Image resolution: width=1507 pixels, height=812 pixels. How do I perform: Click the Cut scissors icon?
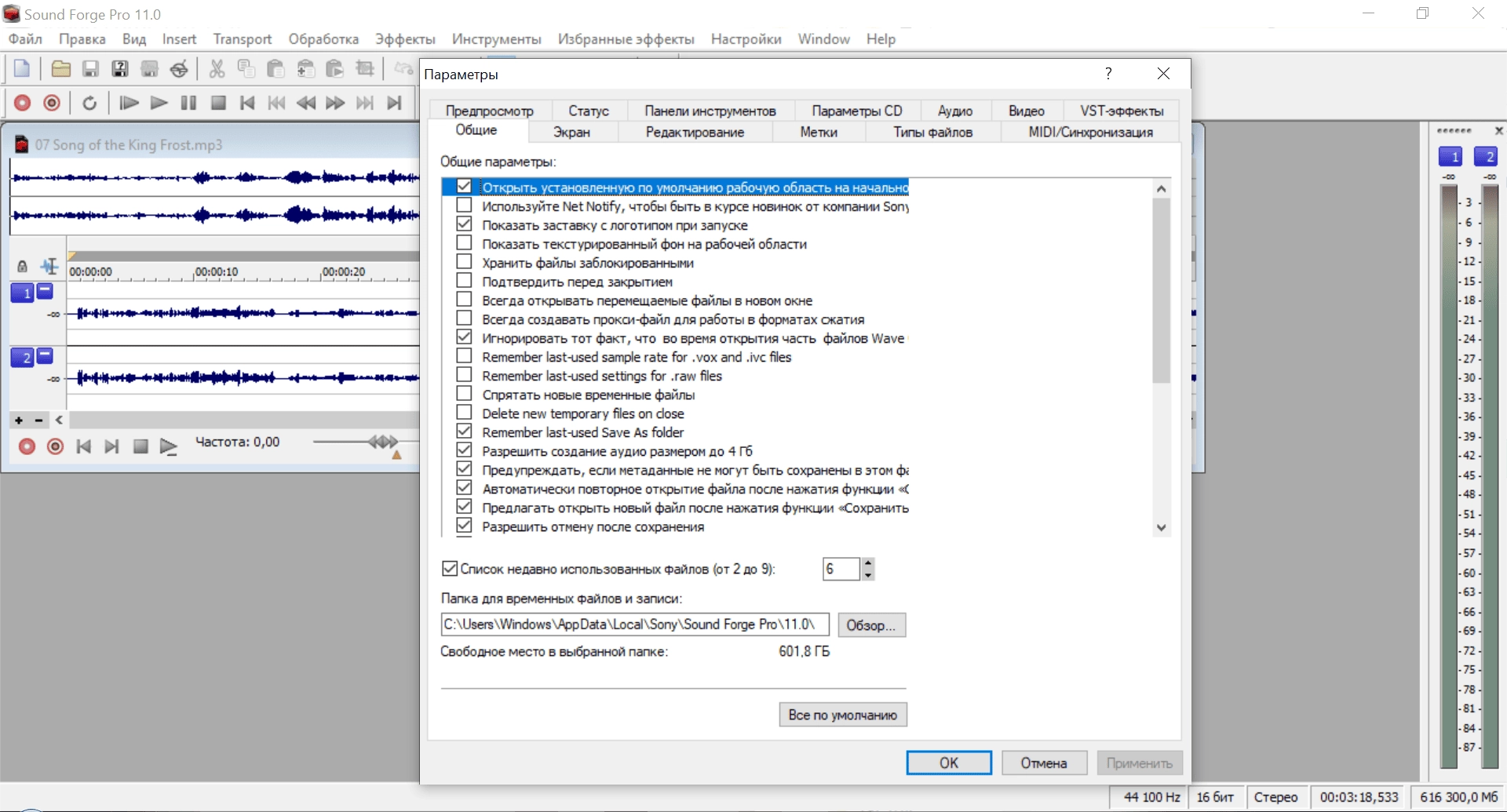(217, 69)
